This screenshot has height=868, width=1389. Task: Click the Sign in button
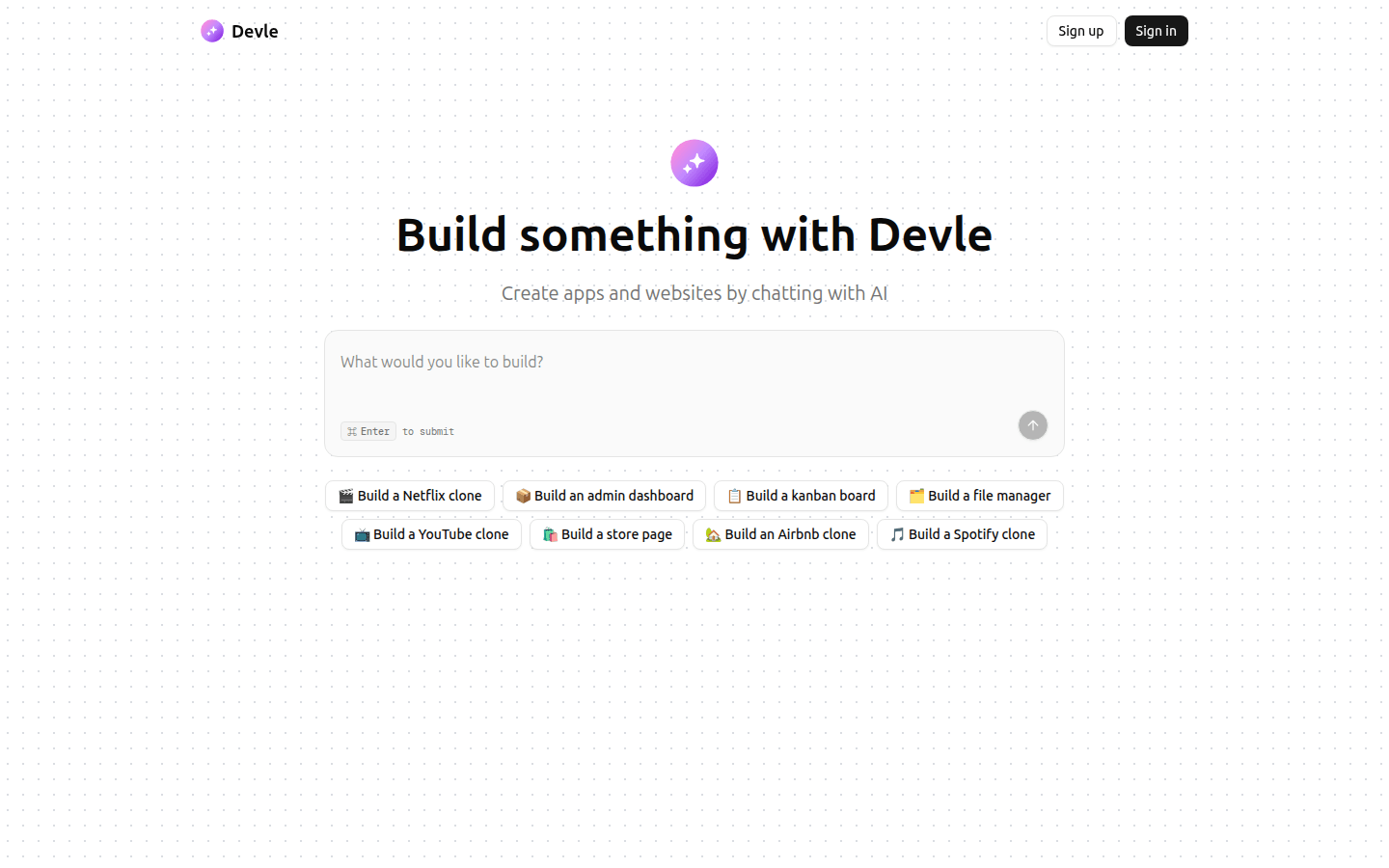click(1157, 31)
